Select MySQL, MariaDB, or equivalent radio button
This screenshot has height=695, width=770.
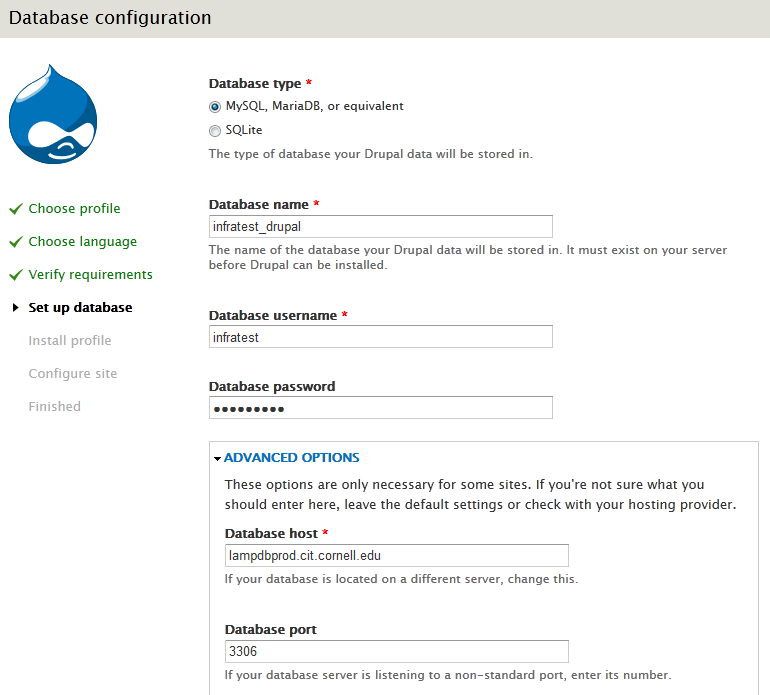pyautogui.click(x=215, y=107)
